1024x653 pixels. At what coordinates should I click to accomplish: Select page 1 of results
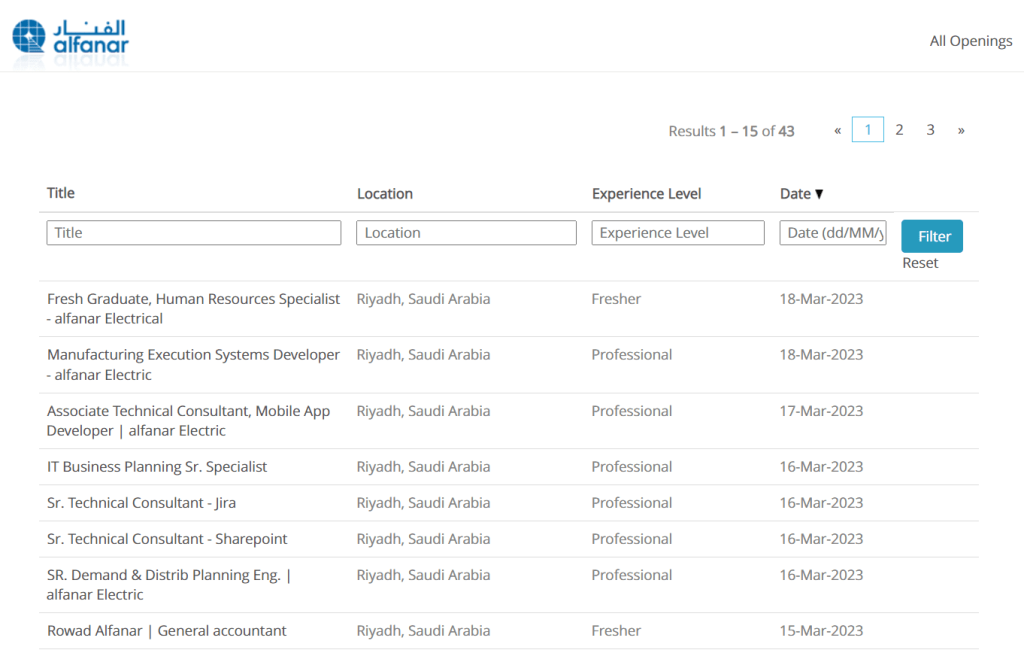pos(867,130)
